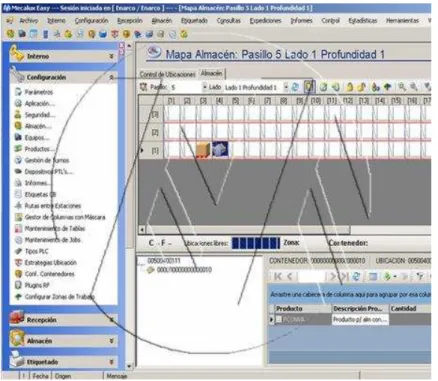The image size is (438, 381).
Task: Open the Archivo menu
Action: pos(28,21)
